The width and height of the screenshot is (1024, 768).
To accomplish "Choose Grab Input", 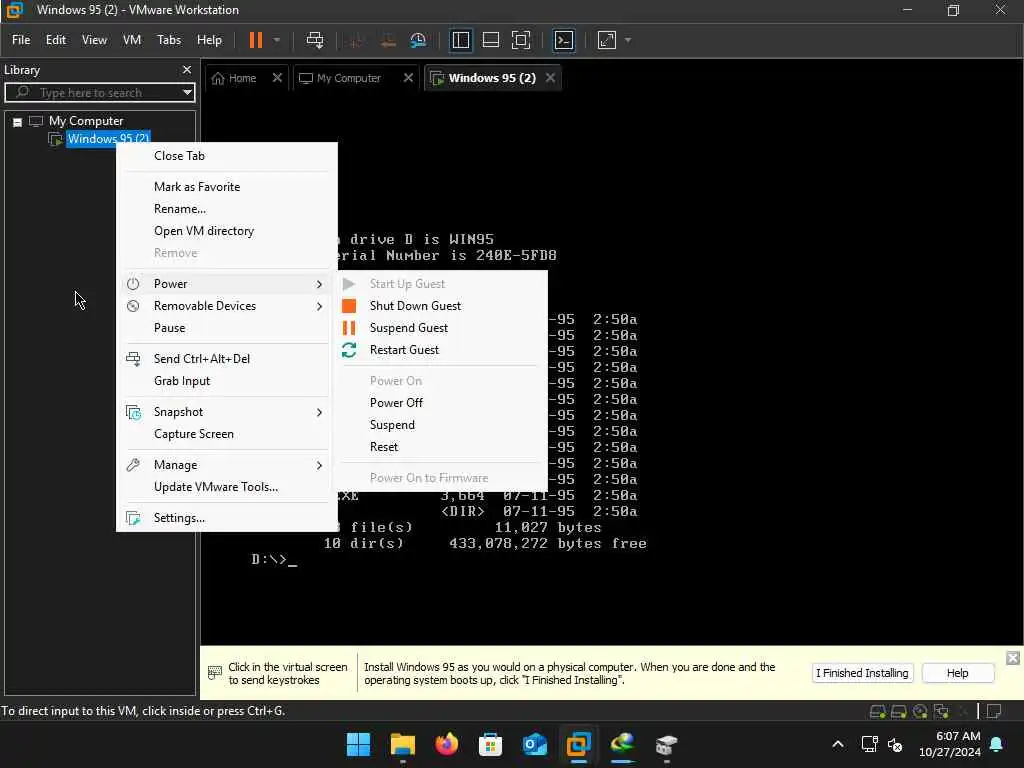I will coord(182,381).
